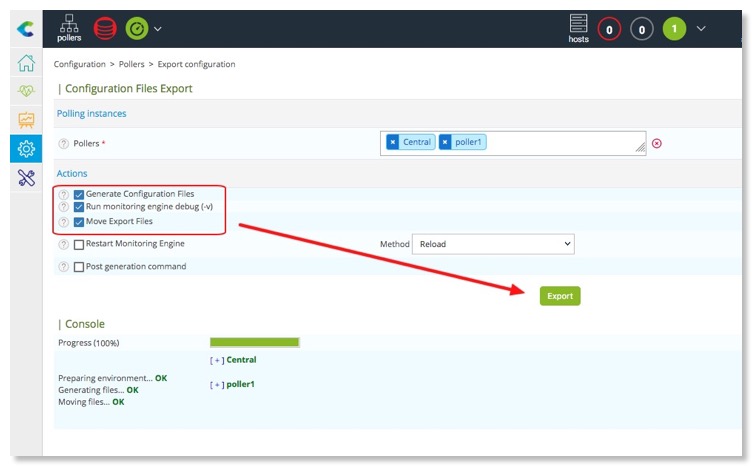Open the Method dropdown showing Reload

pos(493,244)
